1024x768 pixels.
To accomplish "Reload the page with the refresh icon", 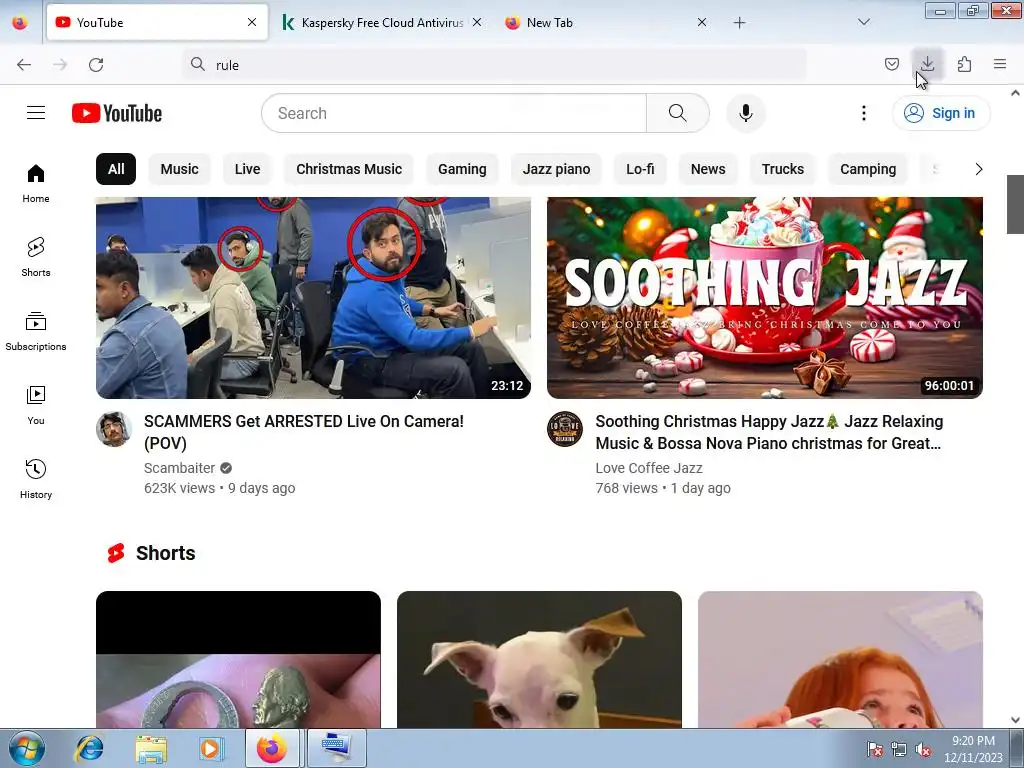I will (96, 65).
